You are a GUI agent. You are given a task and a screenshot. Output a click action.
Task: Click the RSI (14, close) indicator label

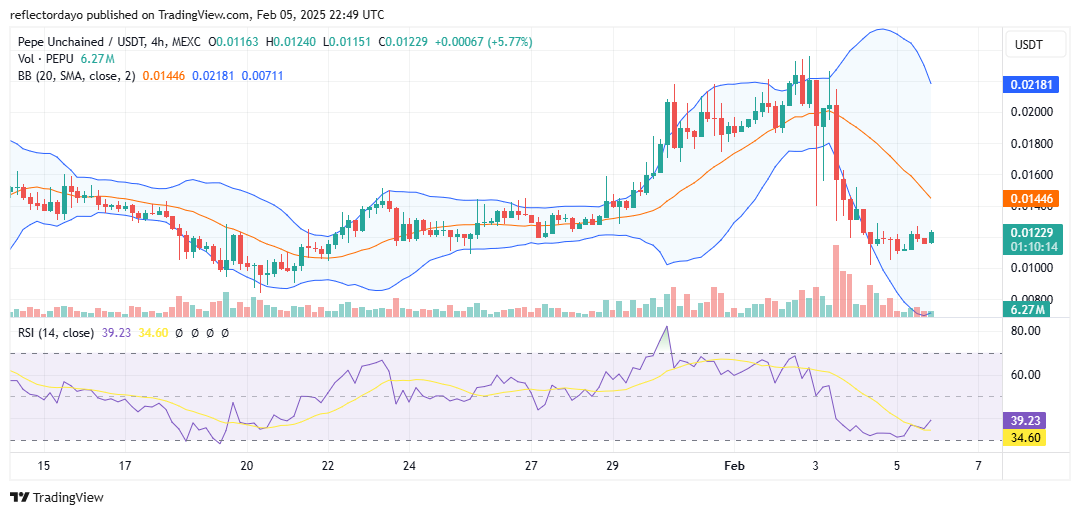55,333
